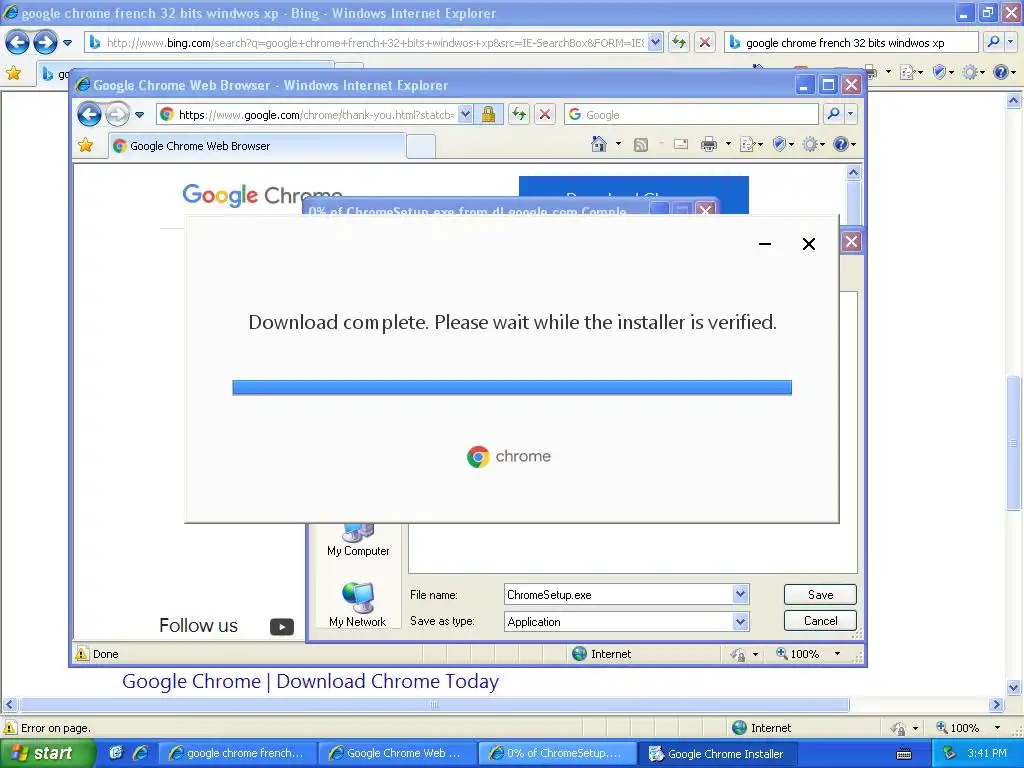Image resolution: width=1024 pixels, height=768 pixels.
Task: Open the File name dropdown in Save dialog
Action: (740, 594)
